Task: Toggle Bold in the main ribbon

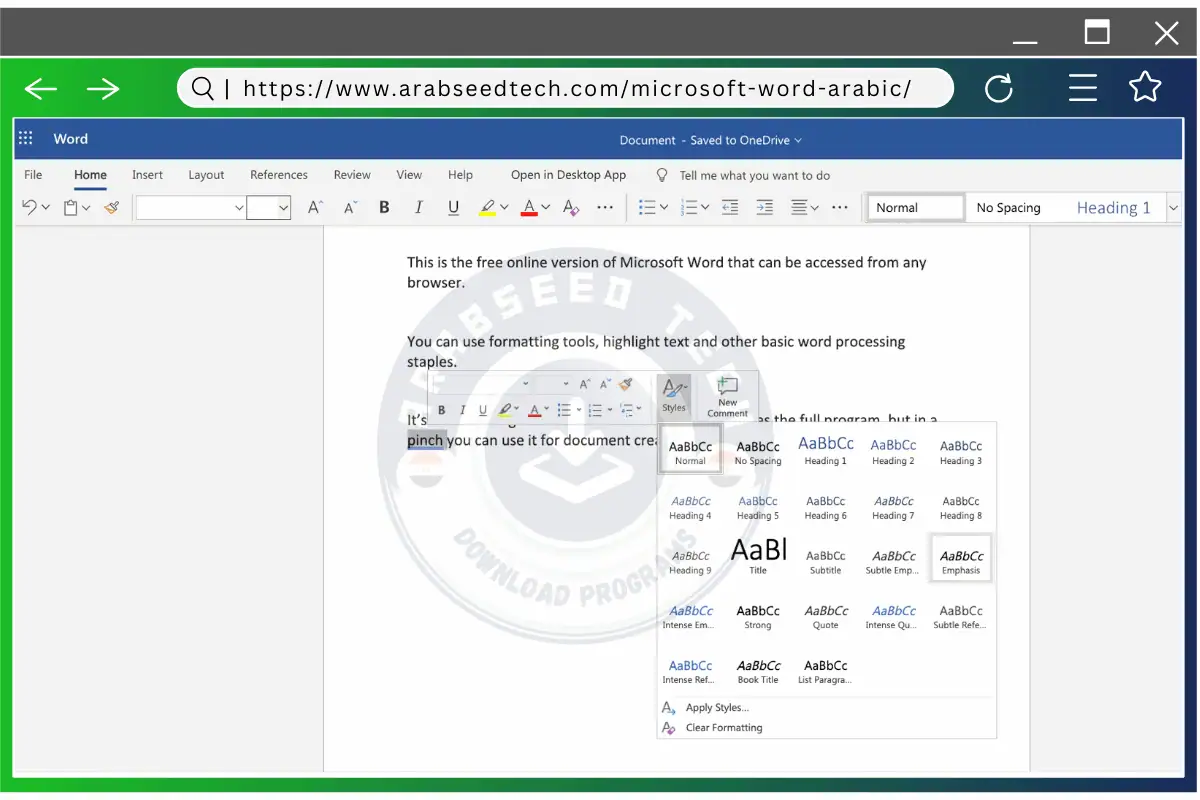Action: pos(384,208)
